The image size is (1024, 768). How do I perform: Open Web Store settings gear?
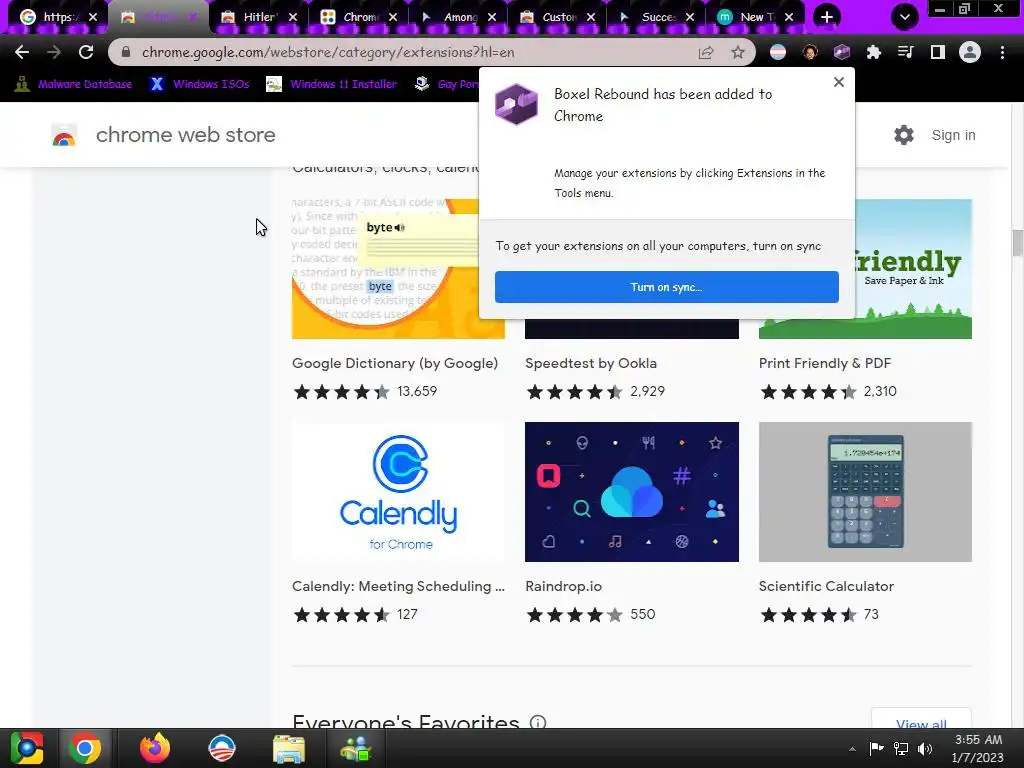point(904,135)
